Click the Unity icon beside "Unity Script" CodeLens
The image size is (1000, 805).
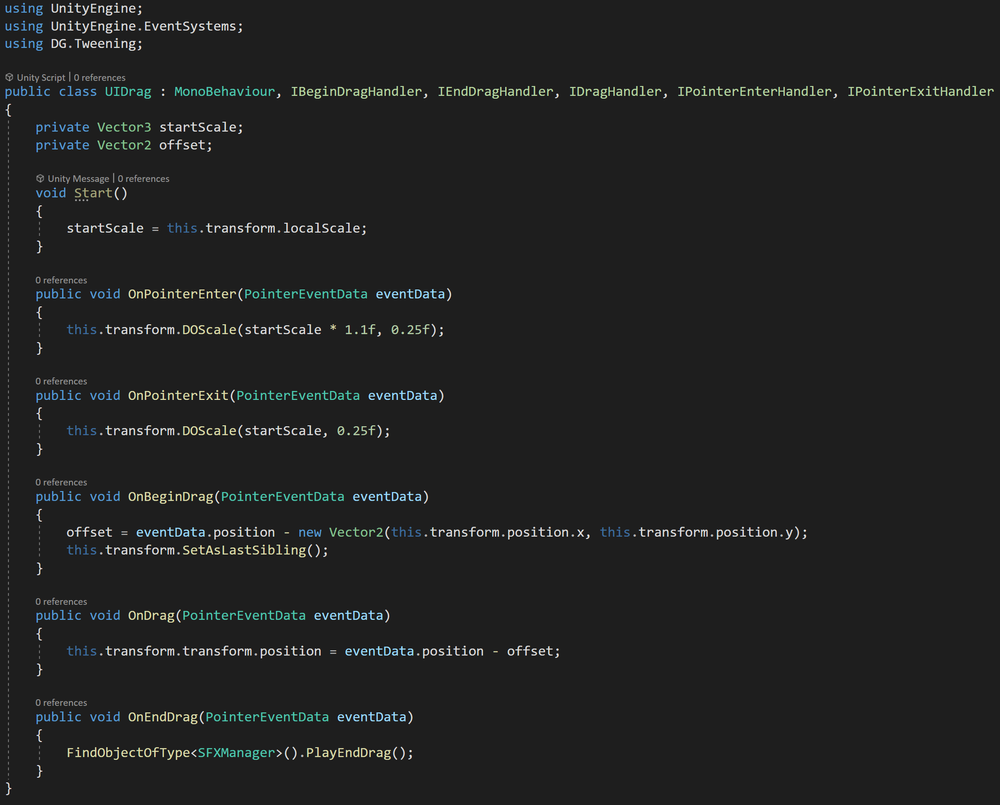[9, 76]
